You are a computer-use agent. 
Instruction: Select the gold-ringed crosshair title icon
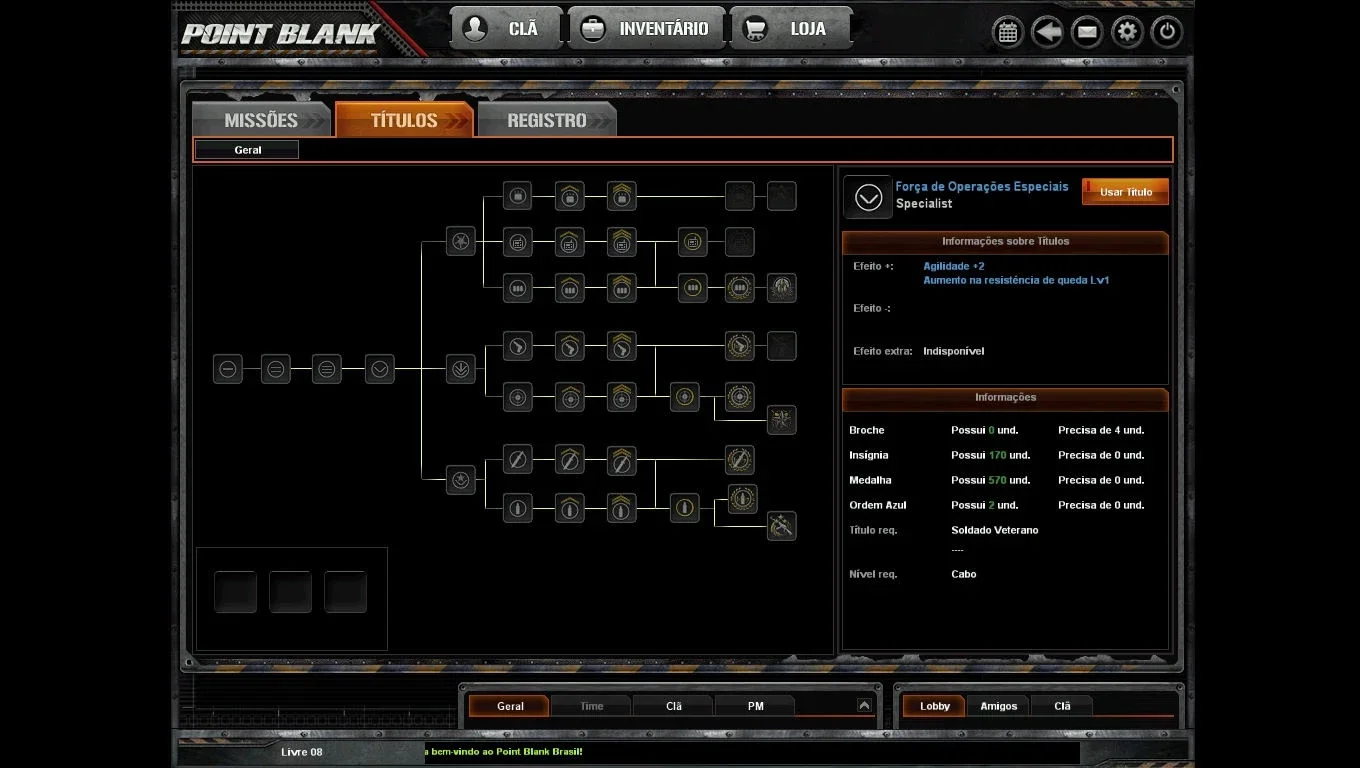coord(685,397)
